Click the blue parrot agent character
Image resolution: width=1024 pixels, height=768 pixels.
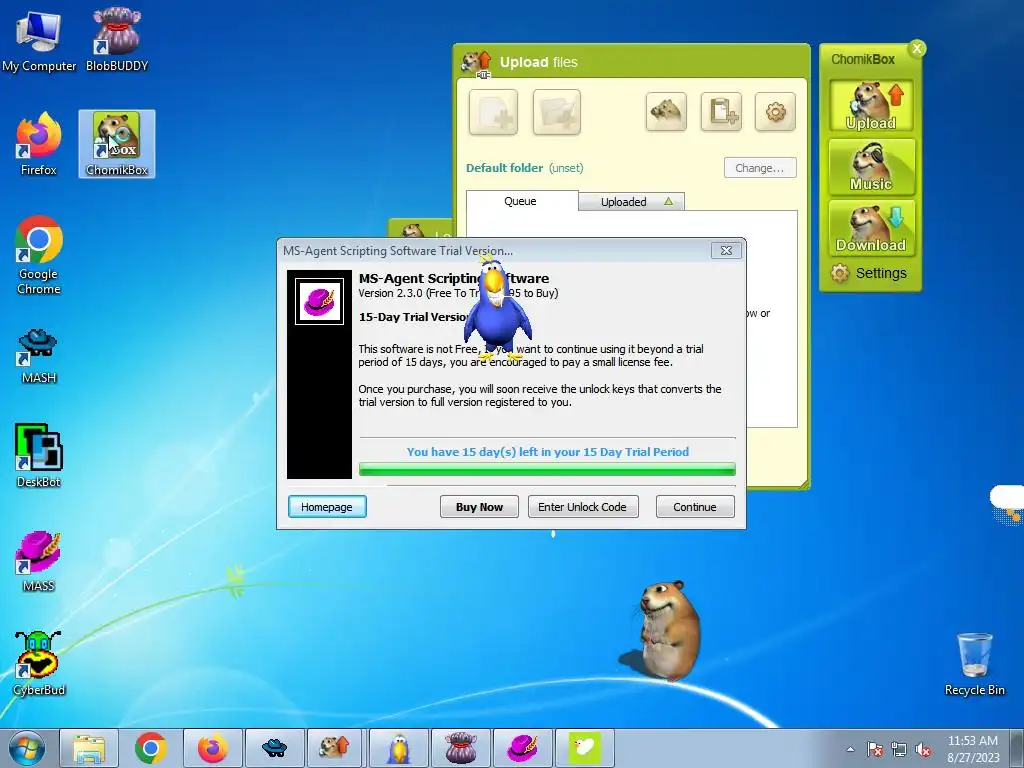(x=498, y=310)
